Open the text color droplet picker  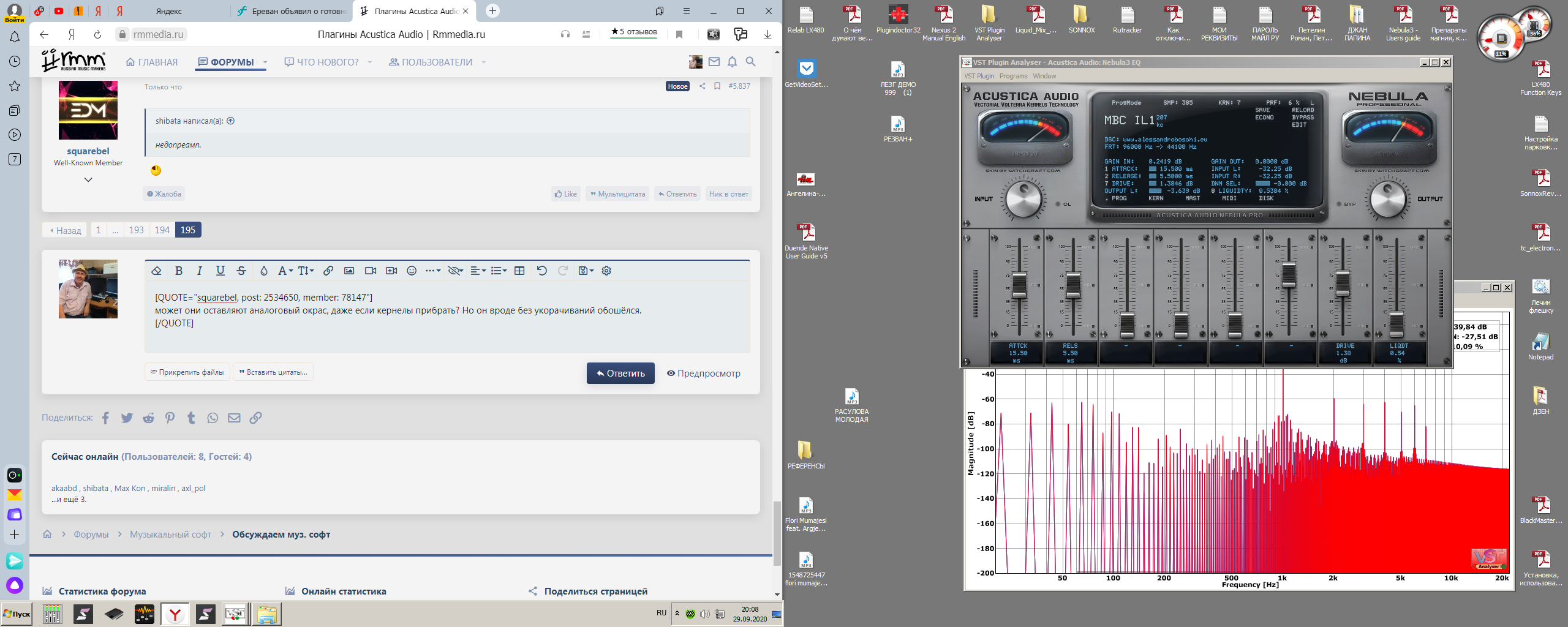(x=264, y=271)
